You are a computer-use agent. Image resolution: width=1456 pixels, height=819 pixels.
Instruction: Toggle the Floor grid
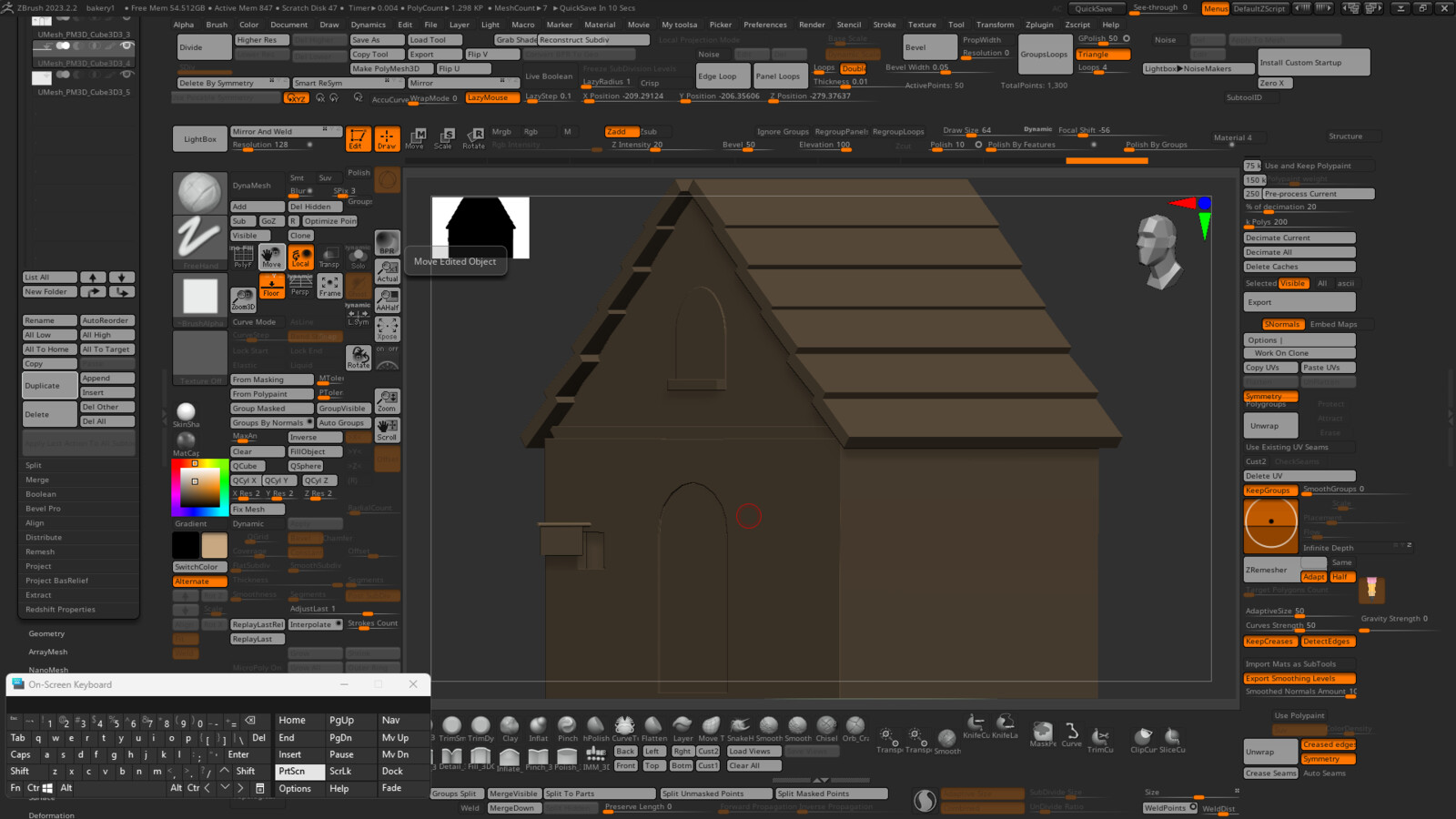271,286
